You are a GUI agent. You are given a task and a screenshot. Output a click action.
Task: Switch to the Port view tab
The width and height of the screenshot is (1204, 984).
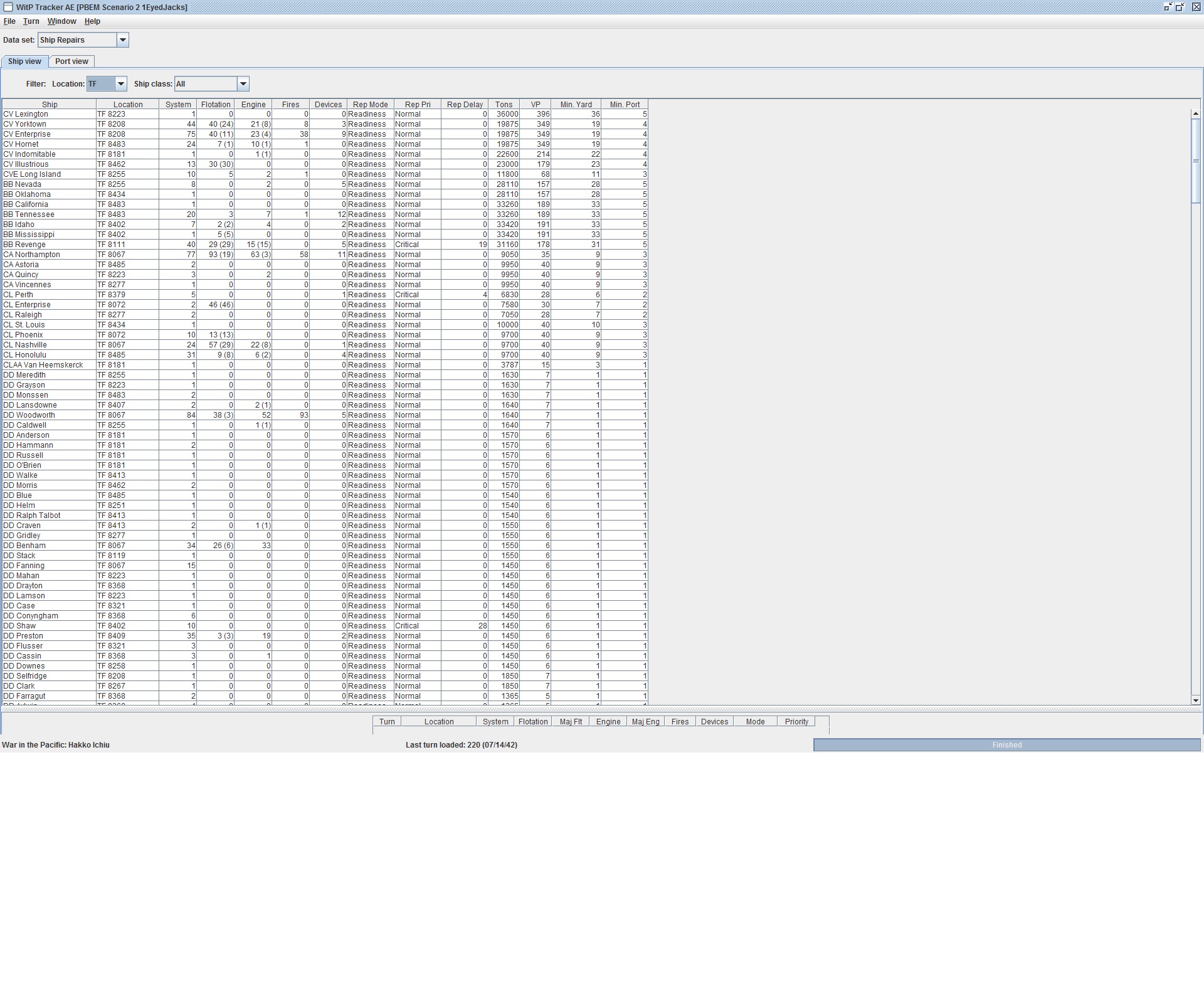(71, 61)
